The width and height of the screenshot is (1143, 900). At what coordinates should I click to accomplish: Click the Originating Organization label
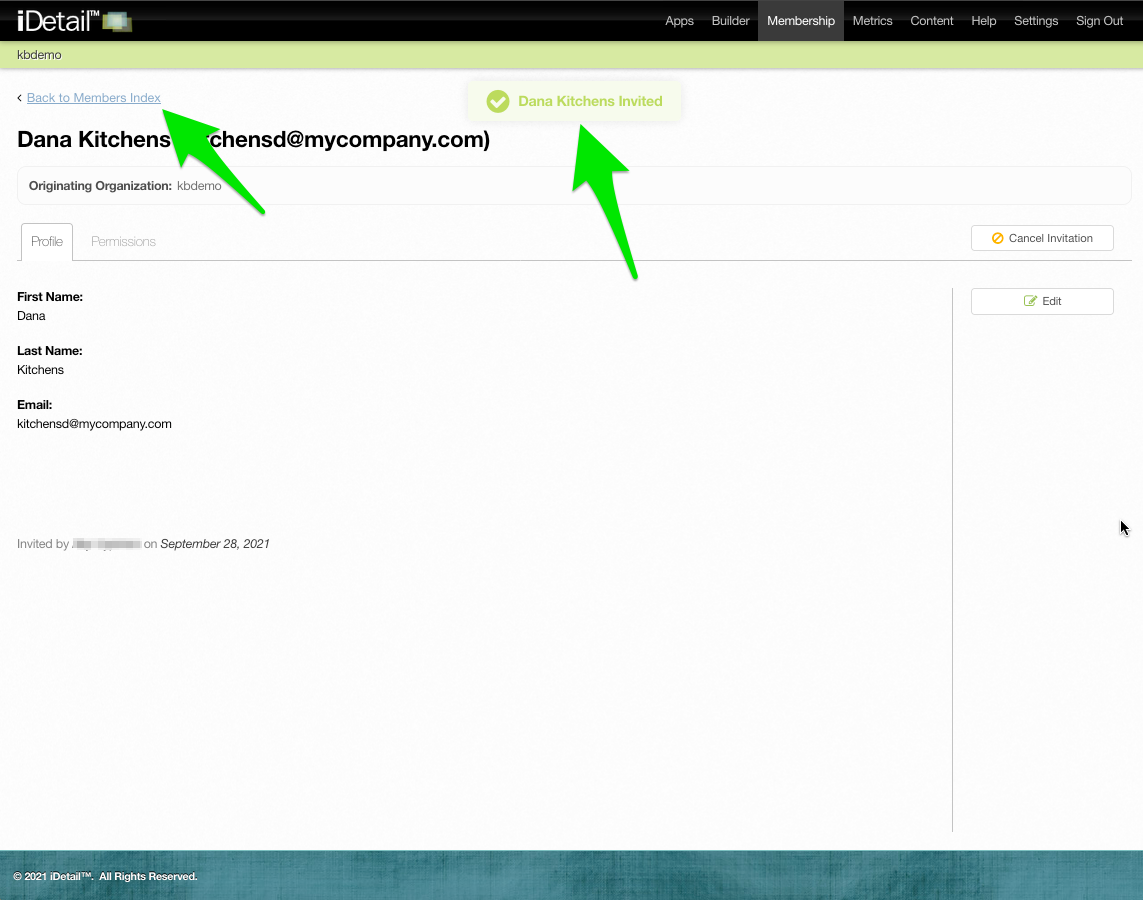100,186
